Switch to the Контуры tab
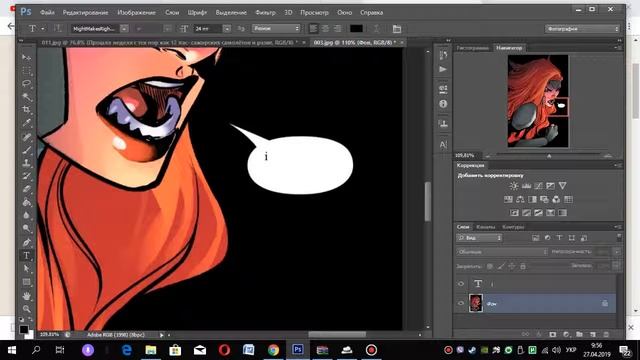 point(513,227)
